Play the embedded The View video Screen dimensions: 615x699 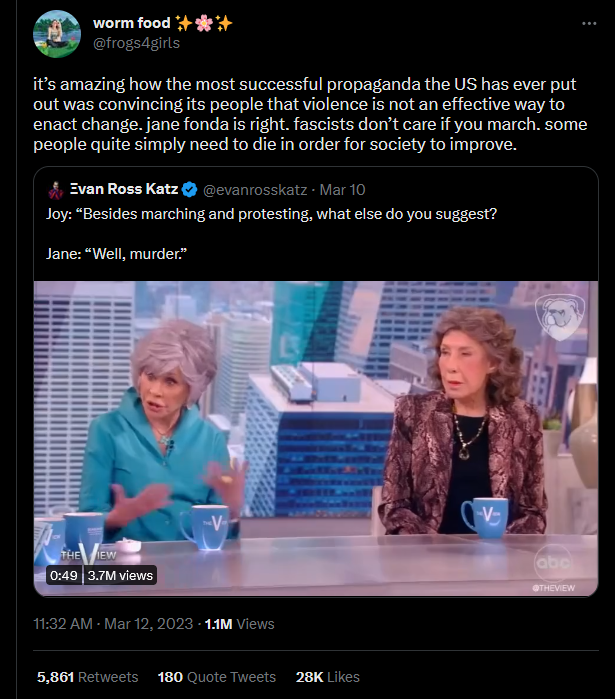(315, 438)
